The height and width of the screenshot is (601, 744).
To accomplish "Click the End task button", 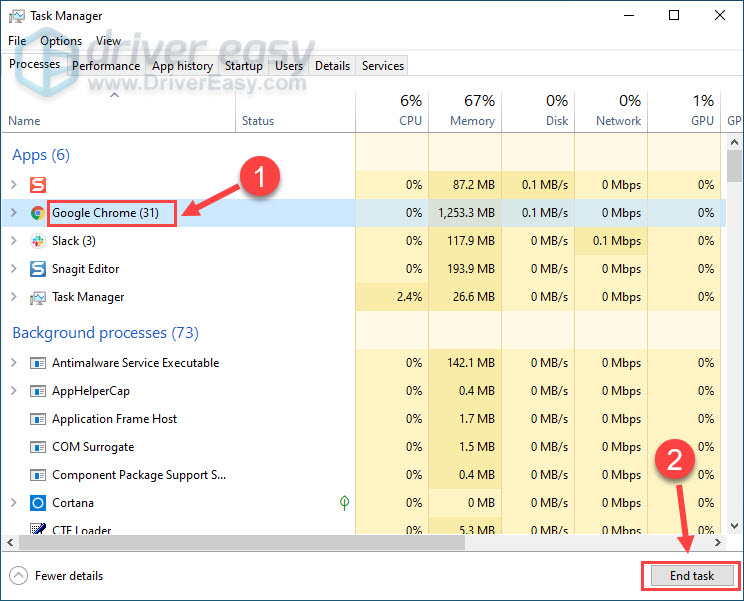I will tap(691, 576).
